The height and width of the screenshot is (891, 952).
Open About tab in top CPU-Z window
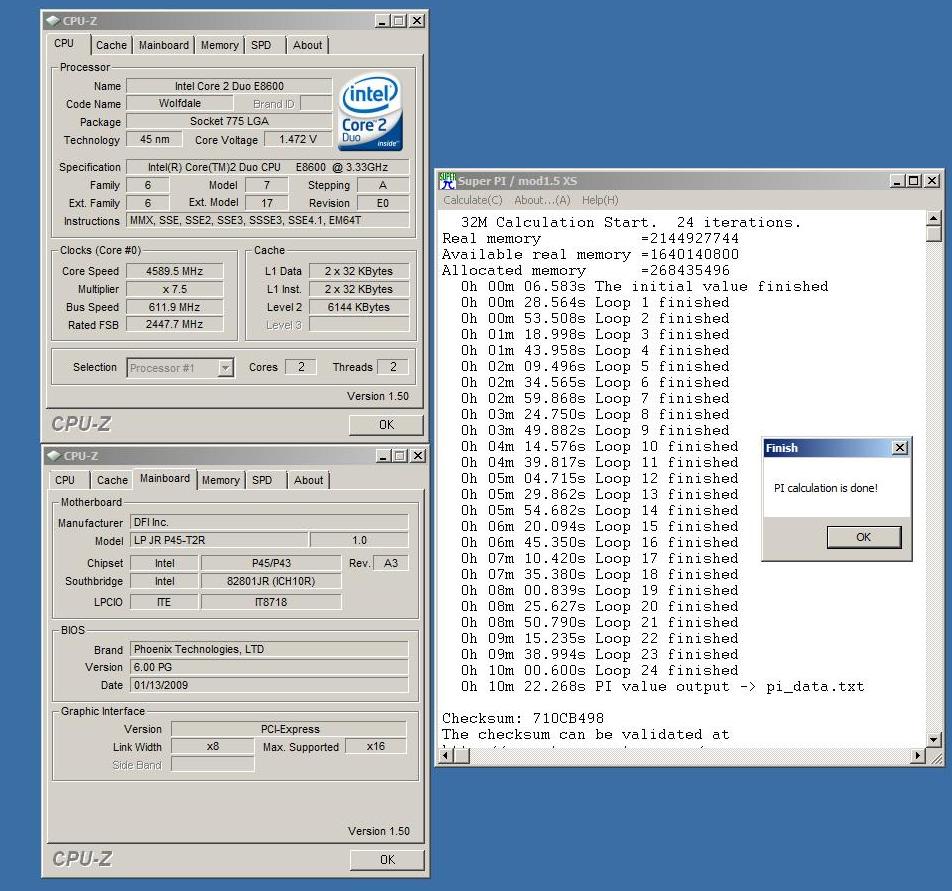click(308, 45)
